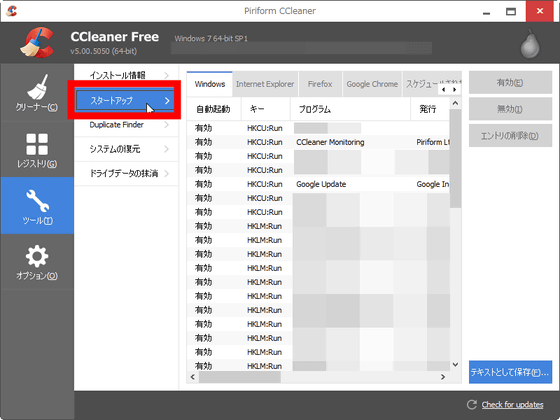
Task: Click the refresh icon beside Check for updates
Action: coord(472,404)
